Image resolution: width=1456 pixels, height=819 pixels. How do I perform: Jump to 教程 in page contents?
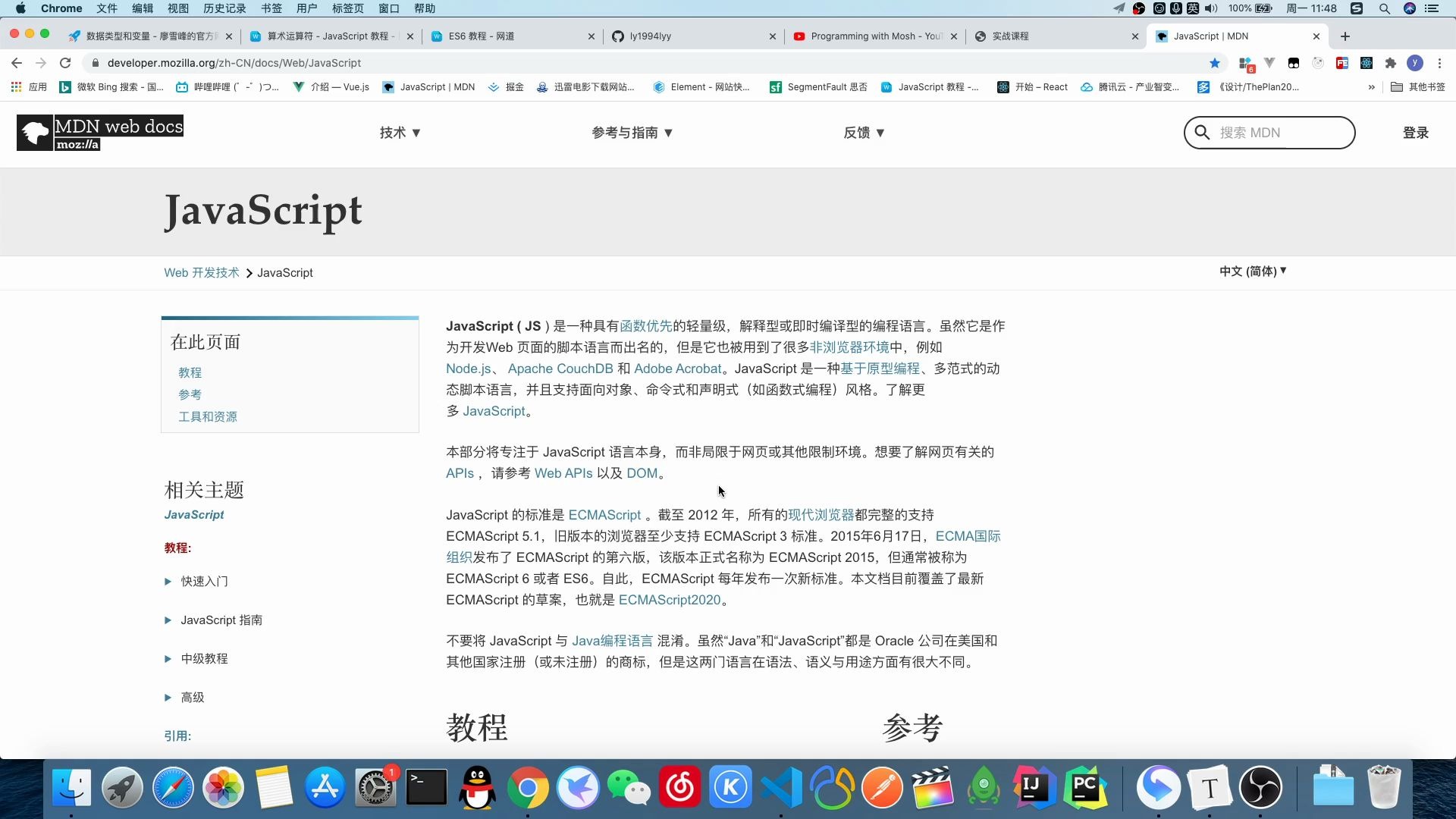[190, 373]
